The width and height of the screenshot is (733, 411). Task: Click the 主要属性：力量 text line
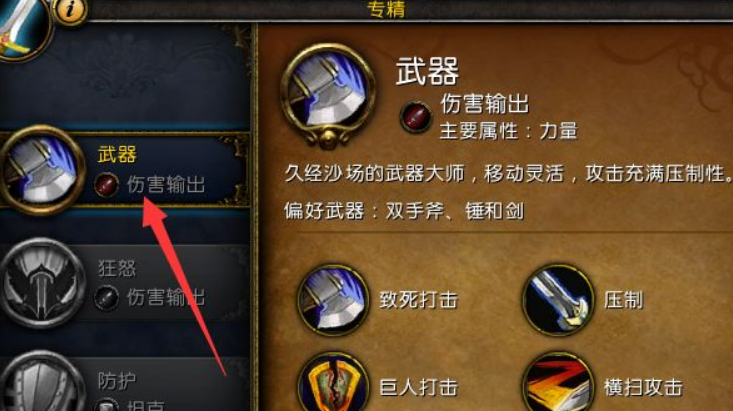(509, 131)
